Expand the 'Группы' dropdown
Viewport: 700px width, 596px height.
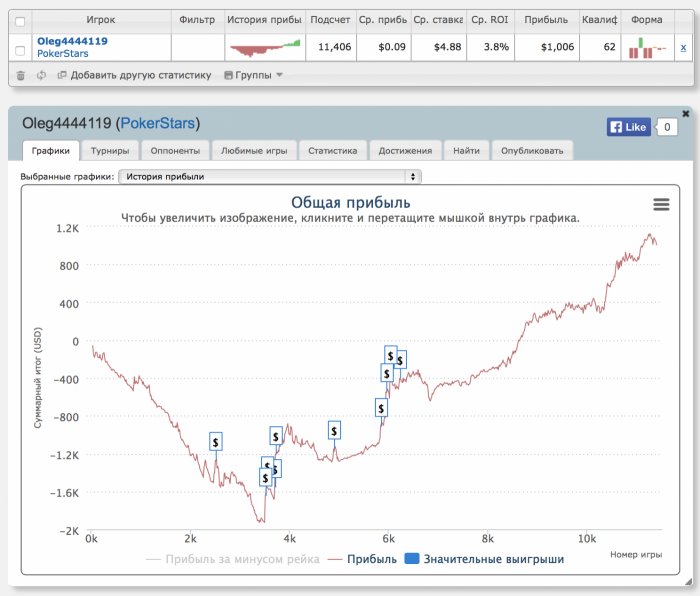[x=253, y=75]
